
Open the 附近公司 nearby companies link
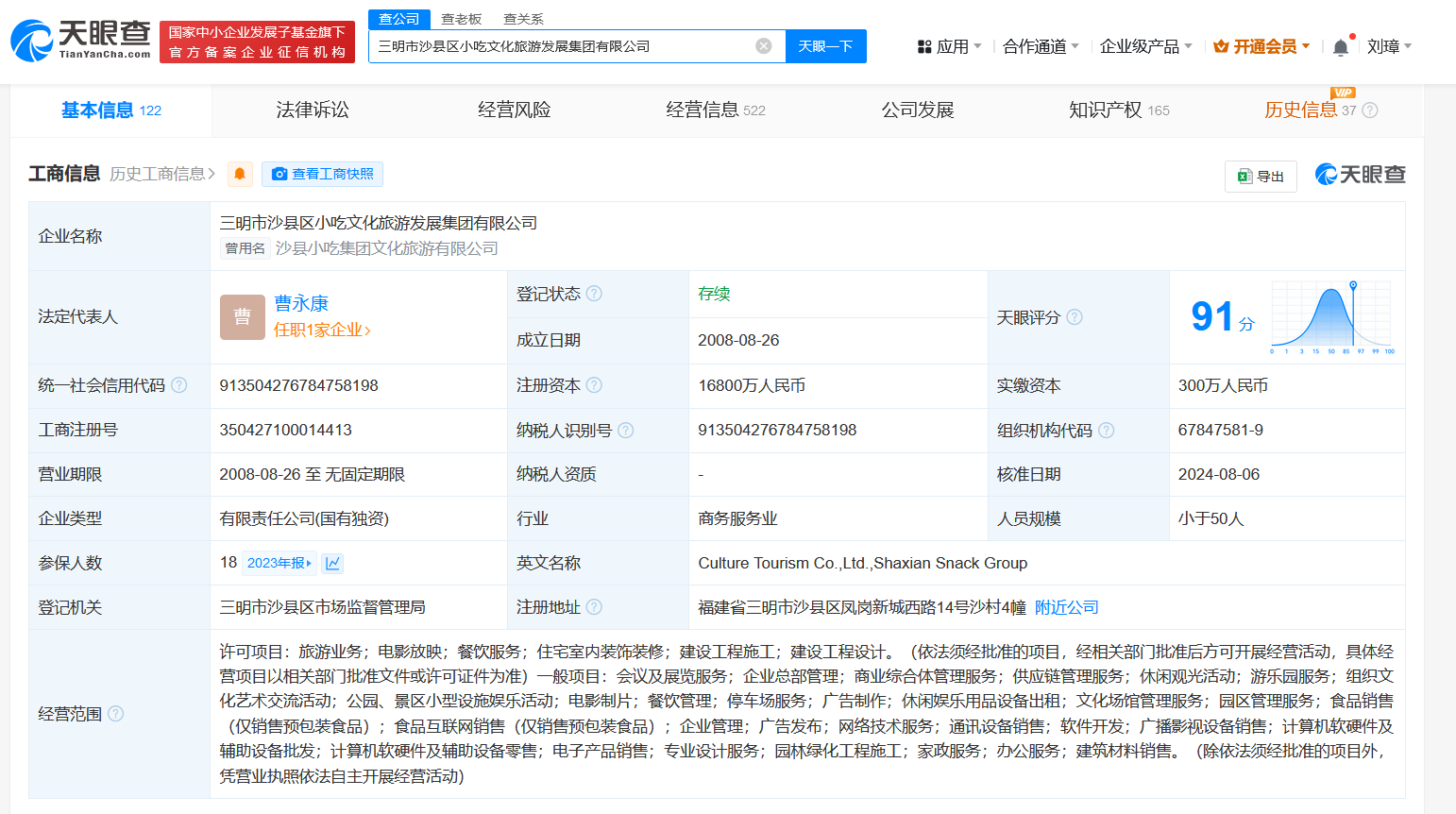coord(1067,607)
